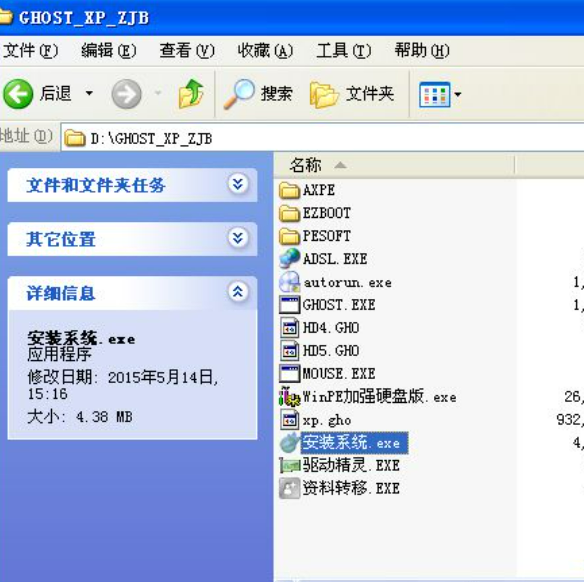
Task: Click the grey Forward arrow icon
Action: (126, 94)
